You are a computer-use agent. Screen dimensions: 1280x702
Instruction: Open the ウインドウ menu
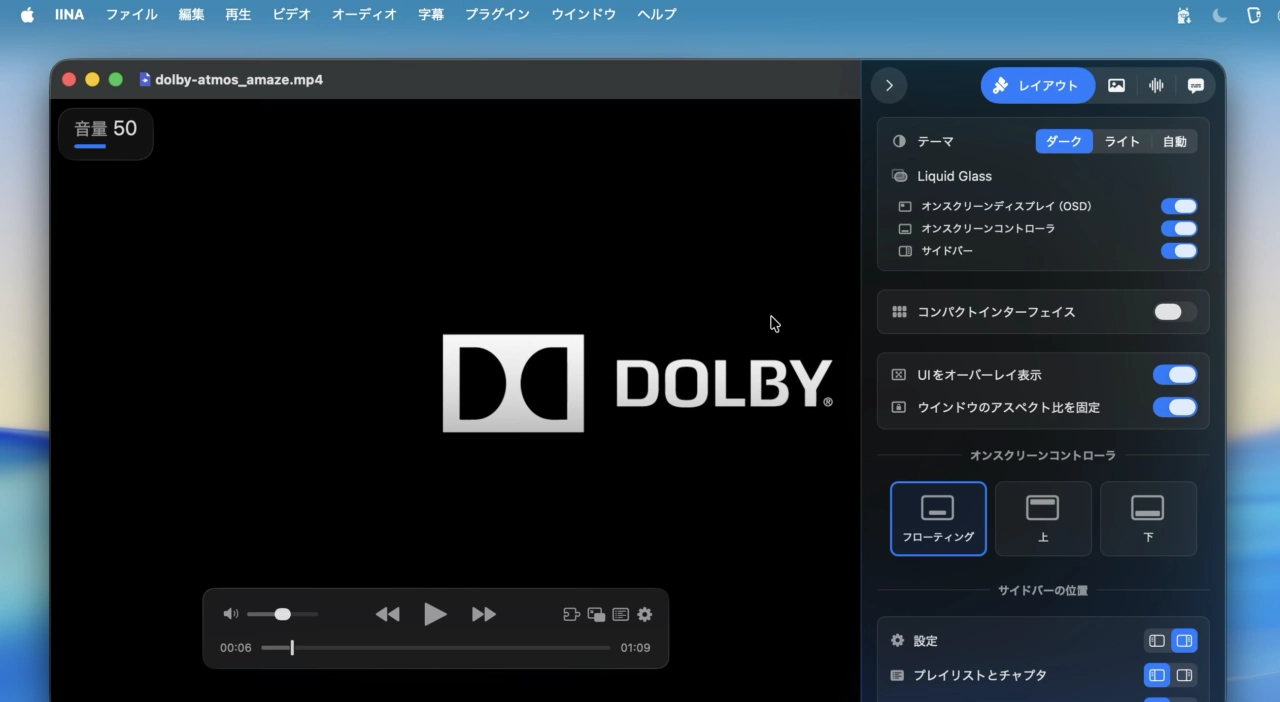click(x=583, y=15)
